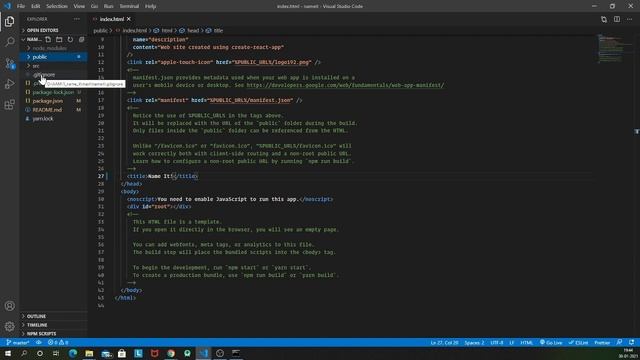Click UTF-8 encoding in status bar
Screen dimensions: 640x360
[497, 342]
